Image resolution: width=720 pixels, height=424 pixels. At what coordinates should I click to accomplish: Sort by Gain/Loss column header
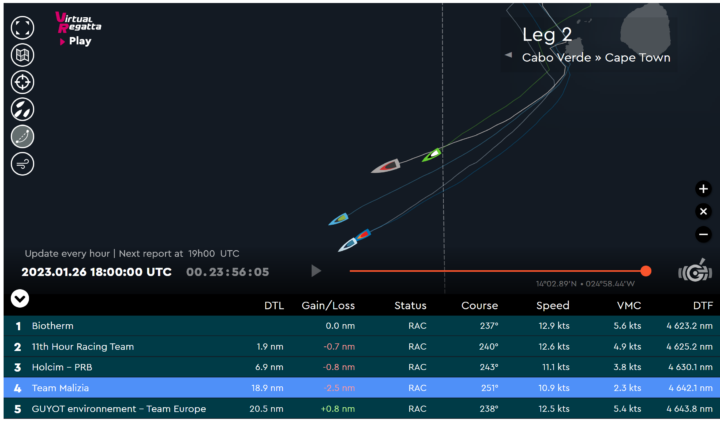(x=328, y=305)
